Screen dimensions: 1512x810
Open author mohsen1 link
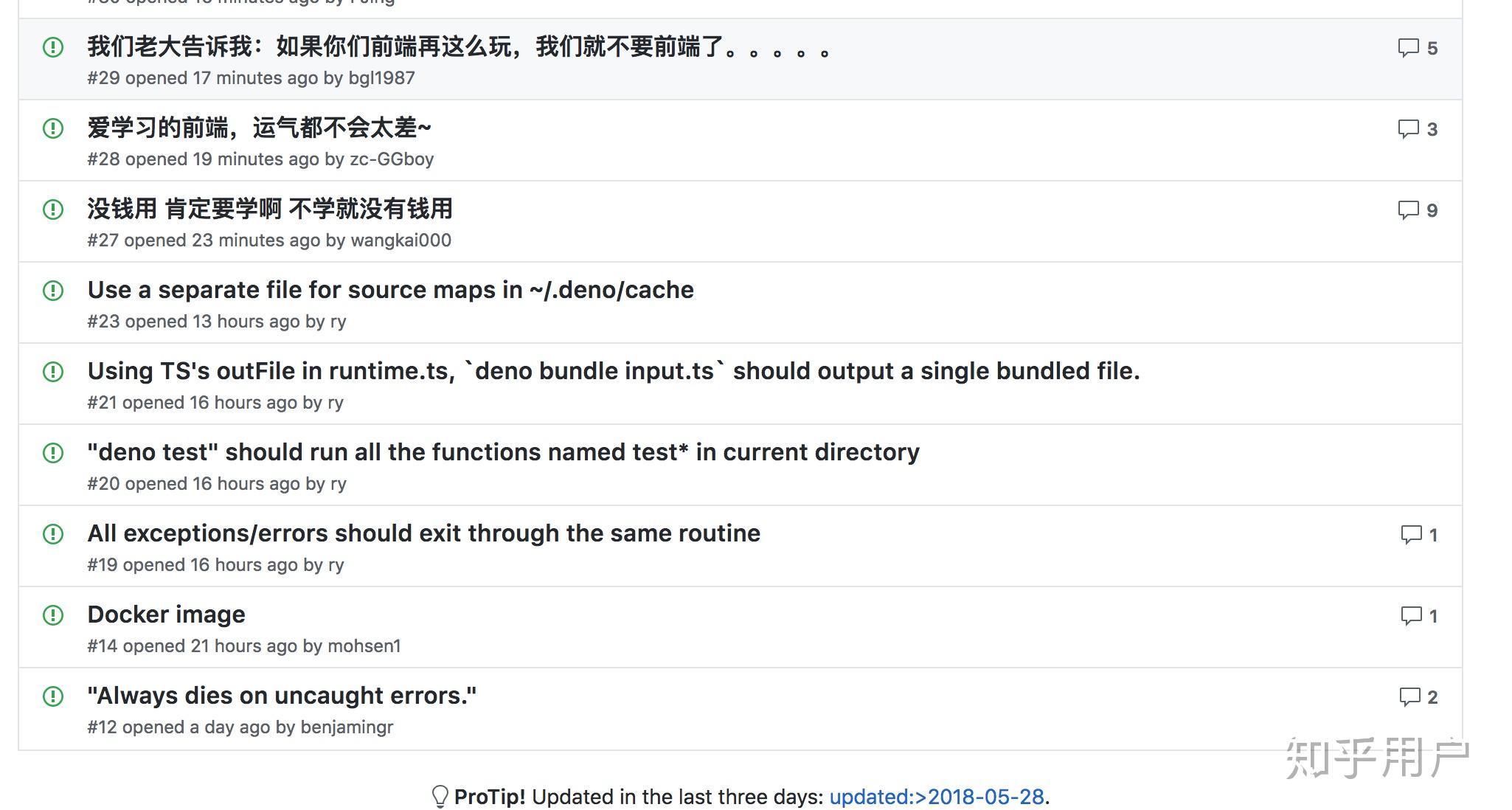coord(364,646)
